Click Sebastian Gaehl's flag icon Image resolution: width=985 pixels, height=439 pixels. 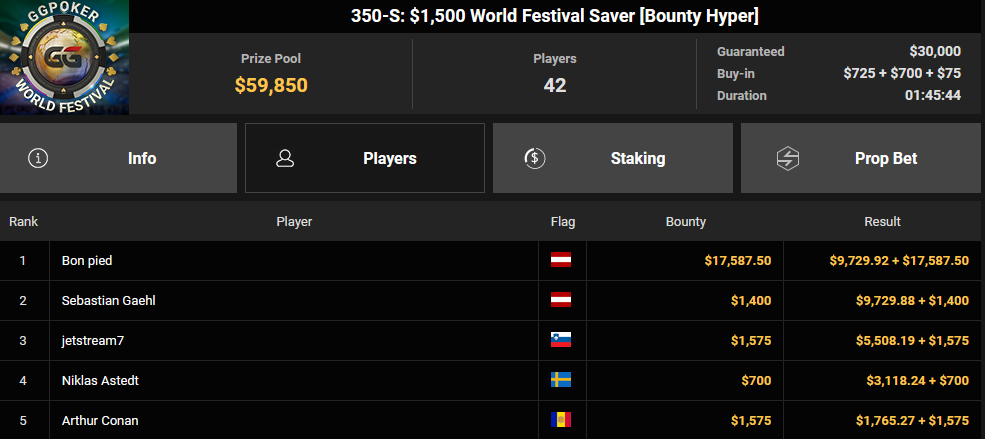(x=561, y=300)
